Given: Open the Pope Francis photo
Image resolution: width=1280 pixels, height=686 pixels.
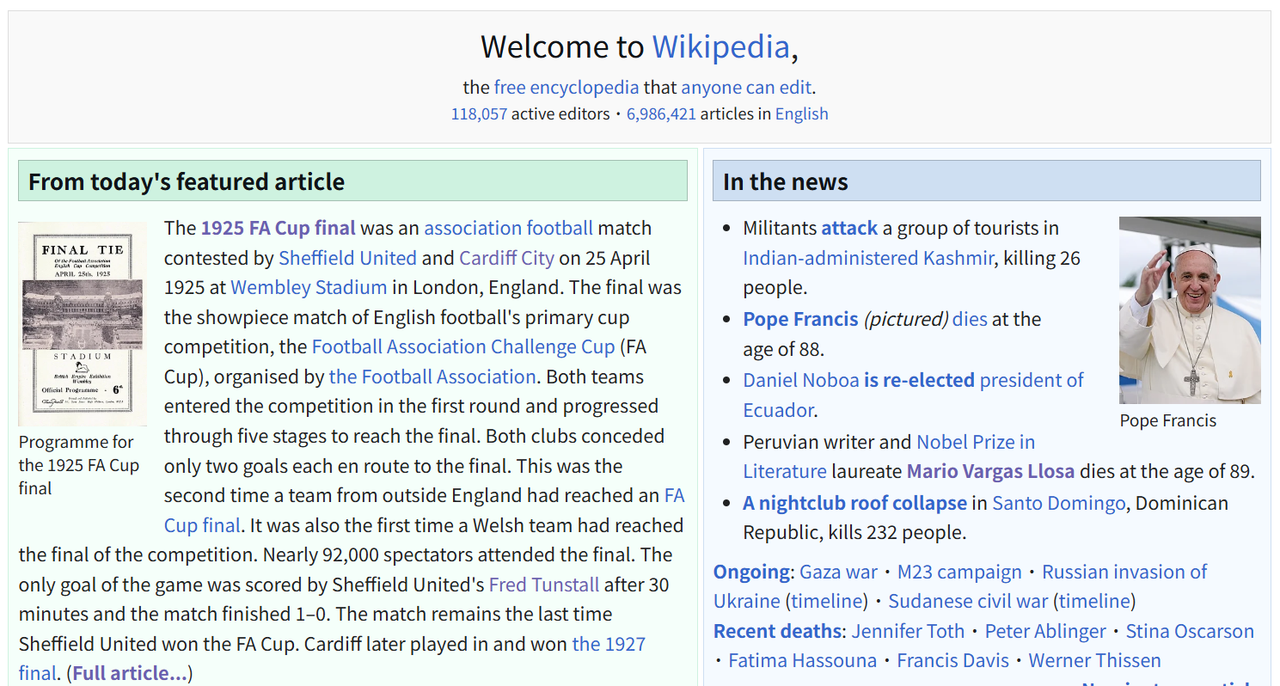Looking at the screenshot, I should 1190,310.
